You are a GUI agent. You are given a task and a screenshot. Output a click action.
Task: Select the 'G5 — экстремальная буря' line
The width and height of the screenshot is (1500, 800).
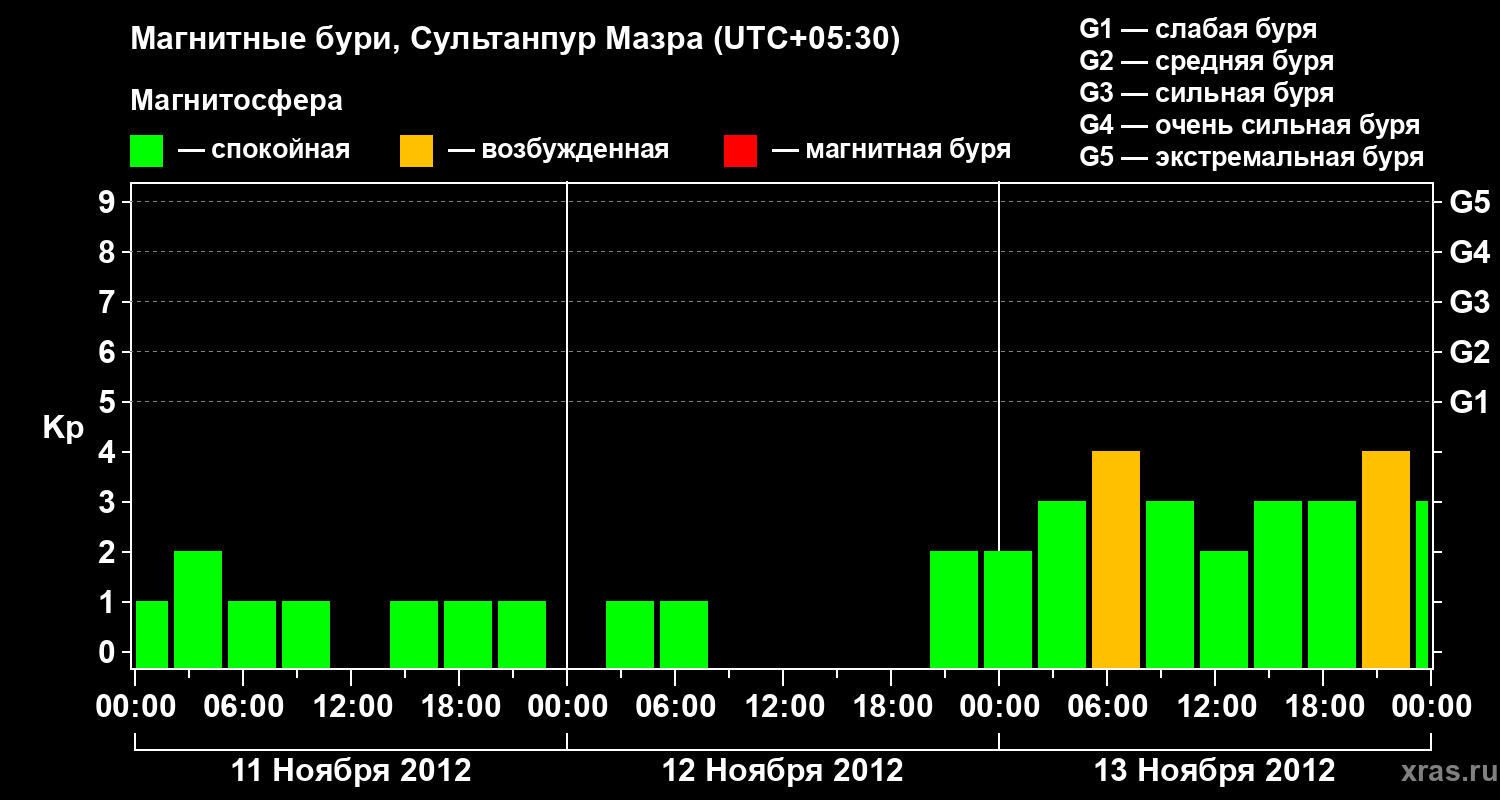click(x=1252, y=158)
